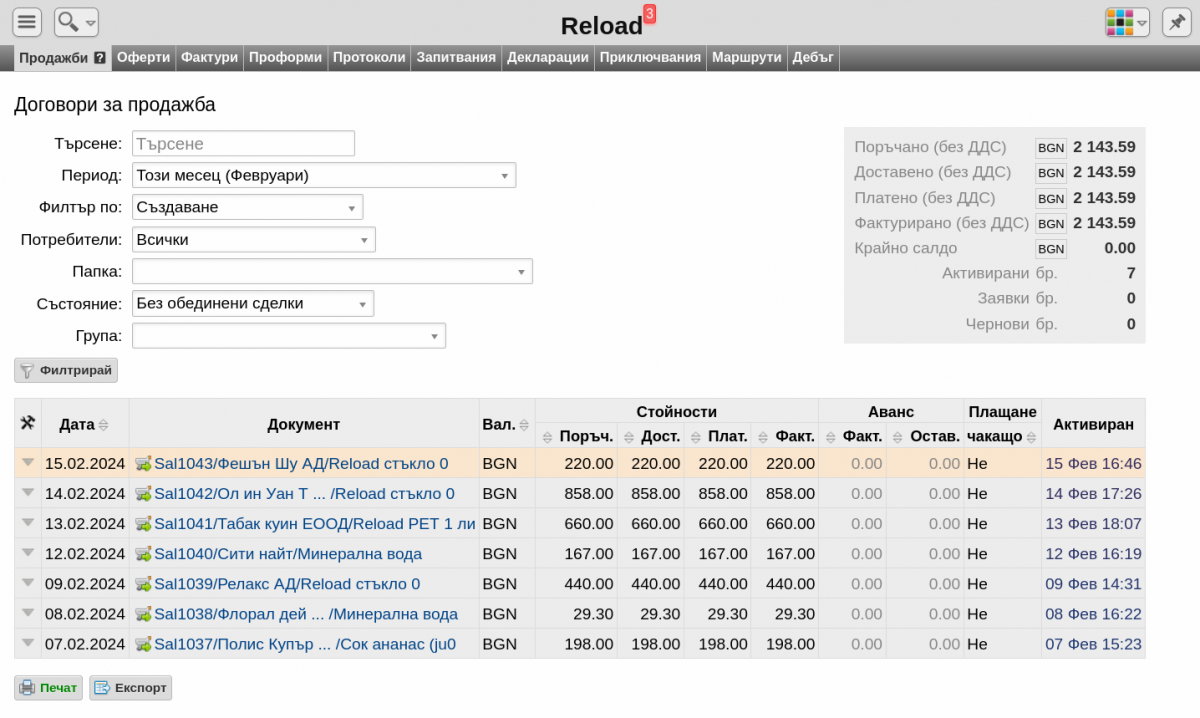Open Sal1043 Фешън Шу АД document link
1200x718 pixels.
[x=301, y=464]
